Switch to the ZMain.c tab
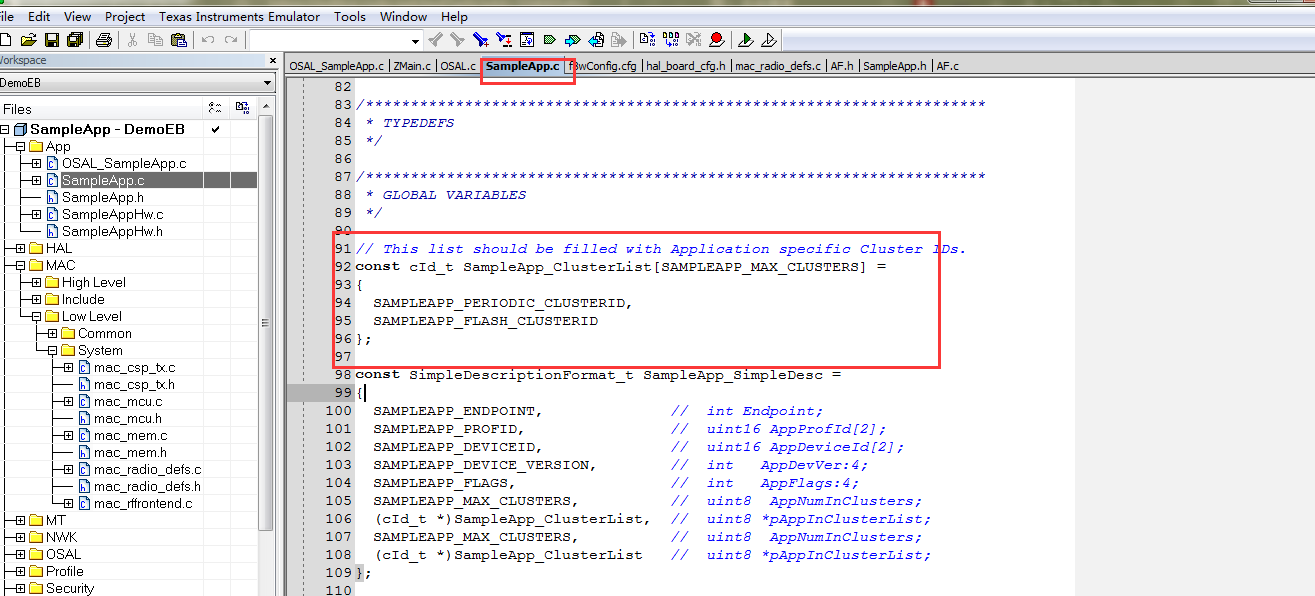Screen dimensions: 1315x596 [x=412, y=66]
